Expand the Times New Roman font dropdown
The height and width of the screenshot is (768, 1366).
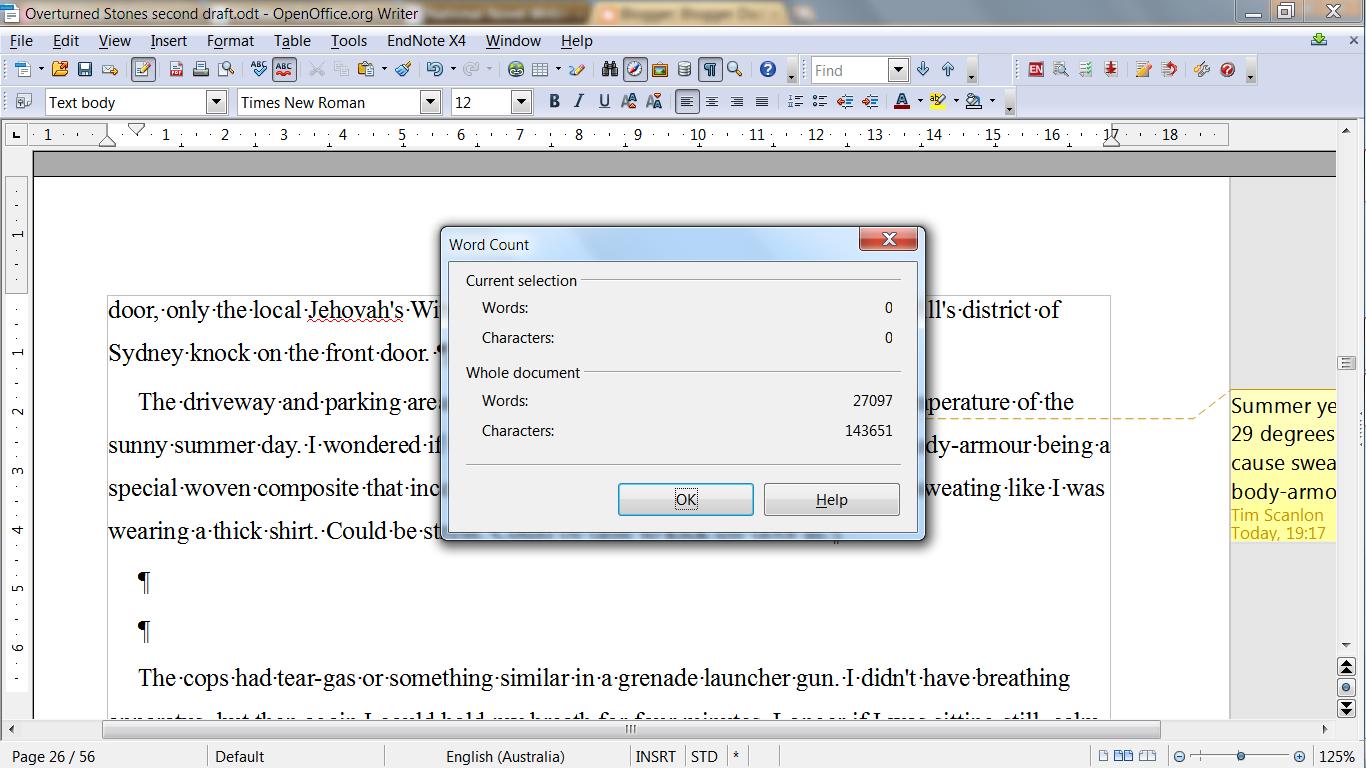(430, 102)
